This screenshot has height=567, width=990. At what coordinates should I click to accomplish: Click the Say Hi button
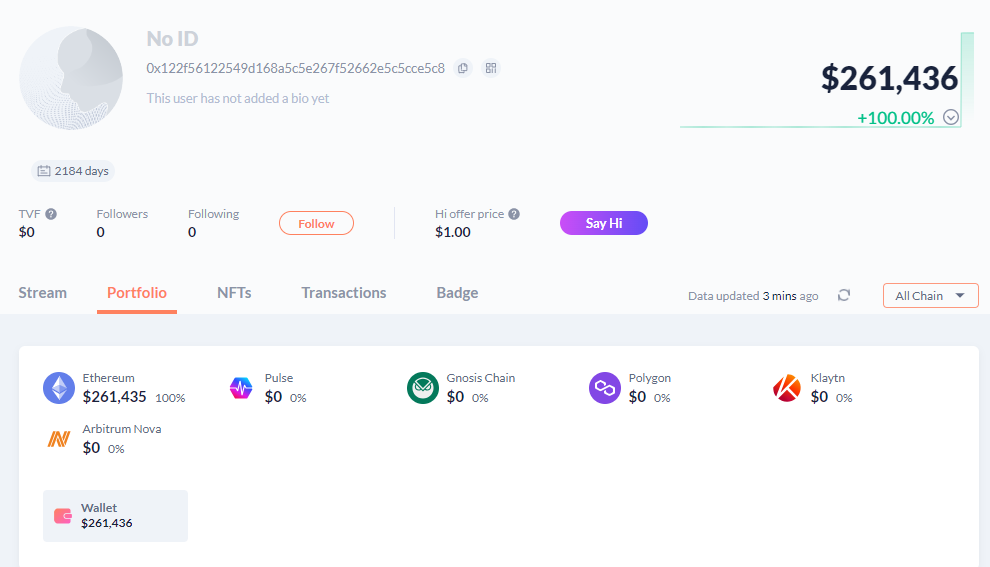pos(603,223)
